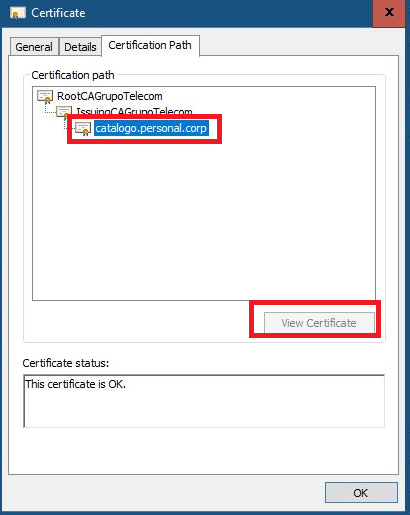Click the catalogo.personal.corp certificate icon

click(x=83, y=129)
